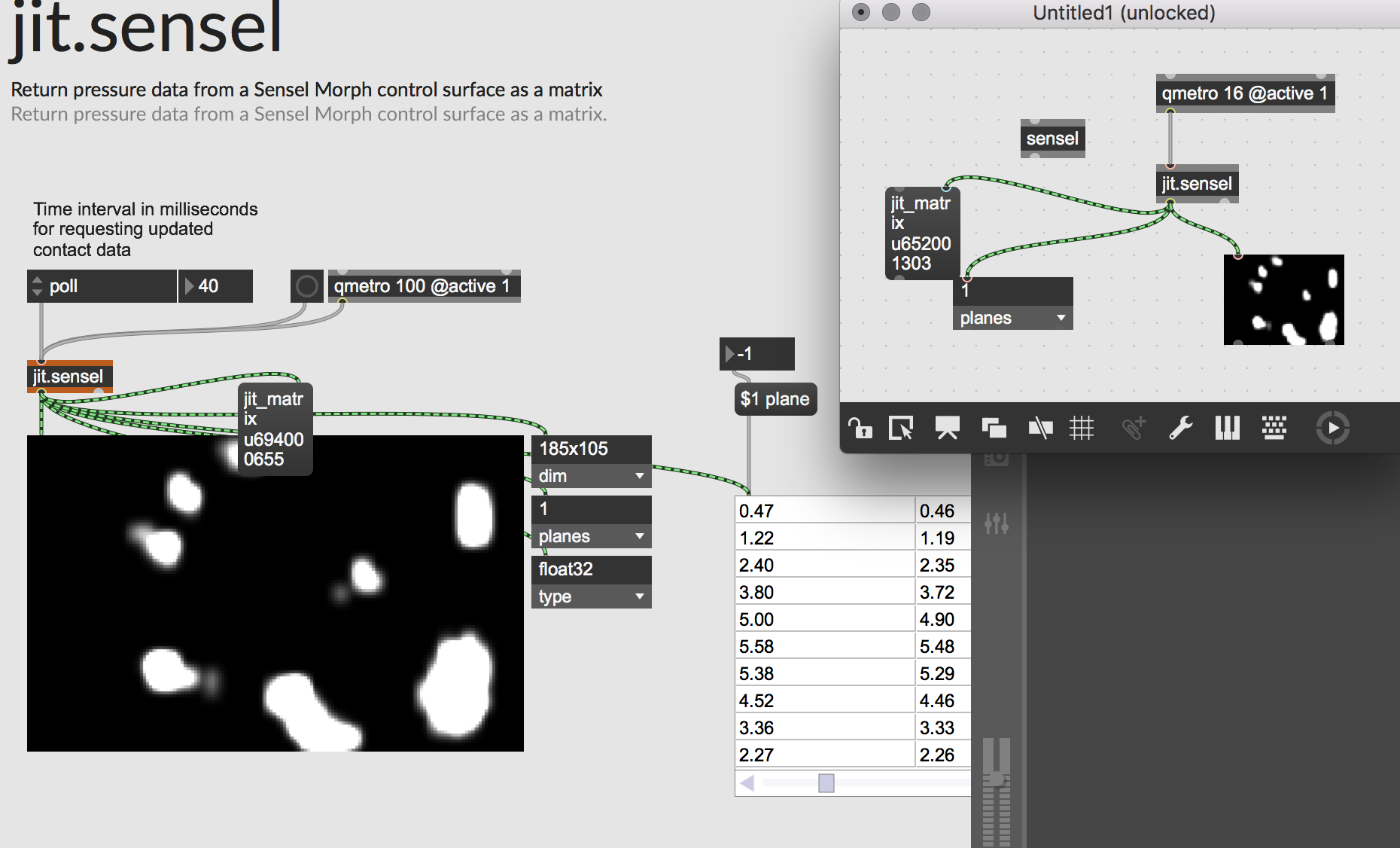Select the cell containing 3.72
The height and width of the screenshot is (848, 1400).
pyautogui.click(x=943, y=591)
